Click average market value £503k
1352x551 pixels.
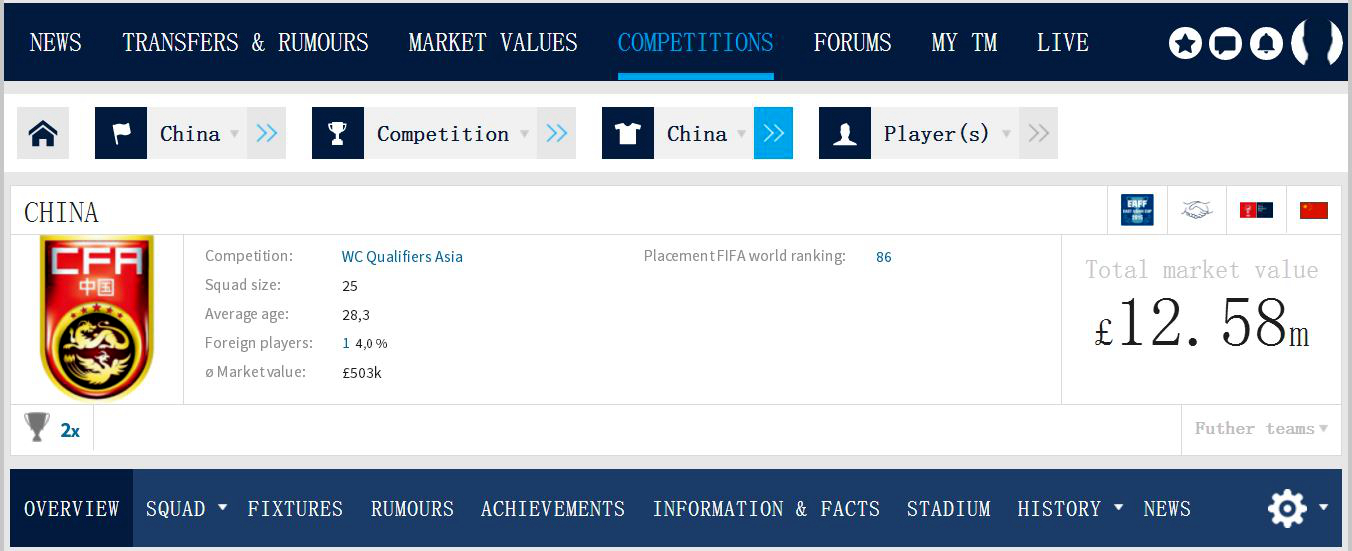tap(362, 373)
